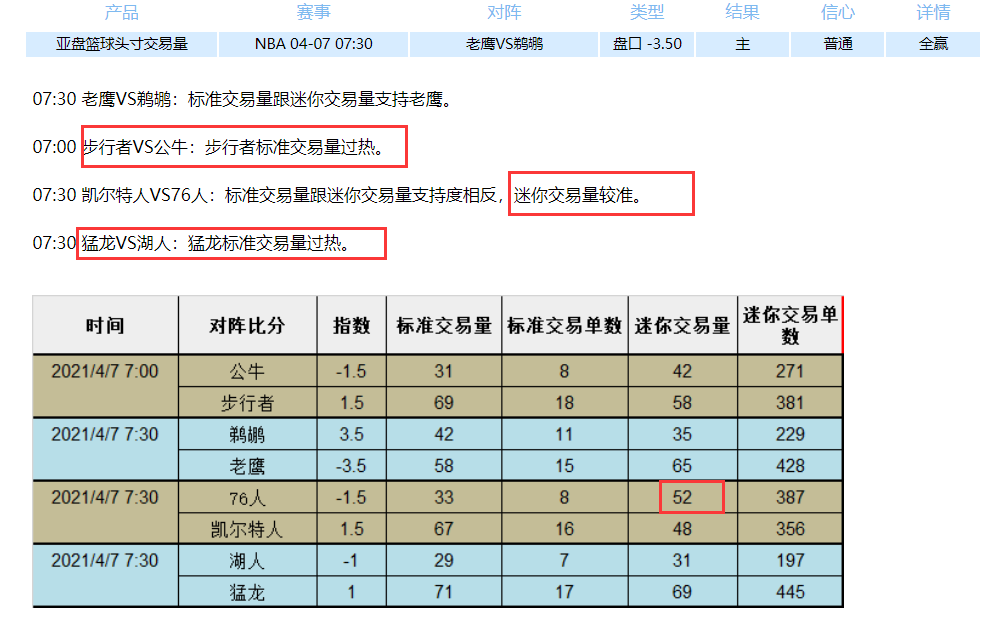Click the 对阵 column header
Screen dimensions: 981x638
pos(504,12)
